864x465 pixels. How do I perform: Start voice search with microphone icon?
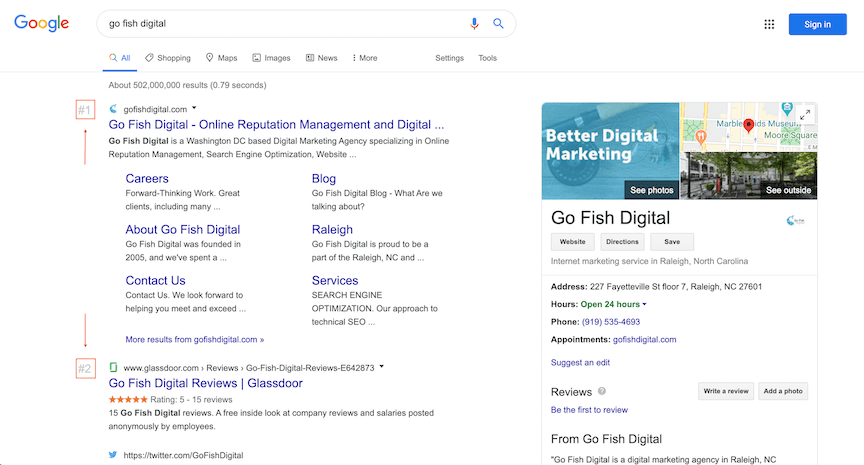click(474, 24)
